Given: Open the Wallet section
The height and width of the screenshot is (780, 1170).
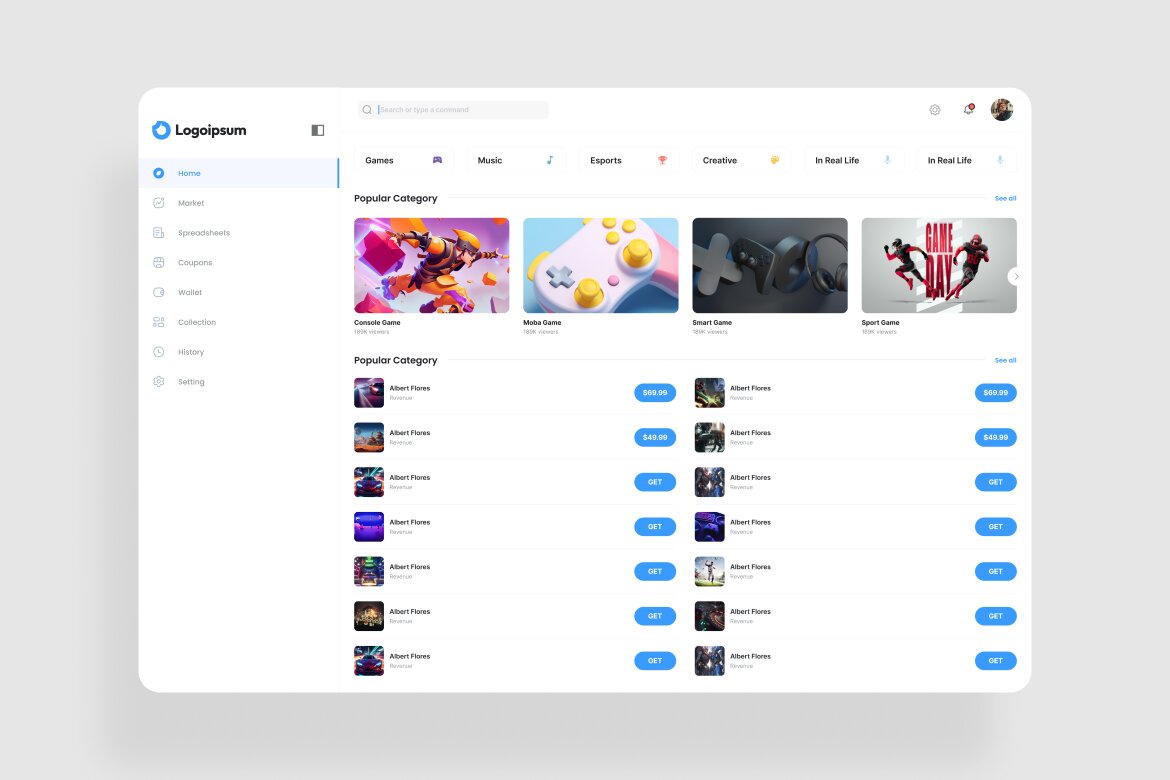Looking at the screenshot, I should 190,292.
